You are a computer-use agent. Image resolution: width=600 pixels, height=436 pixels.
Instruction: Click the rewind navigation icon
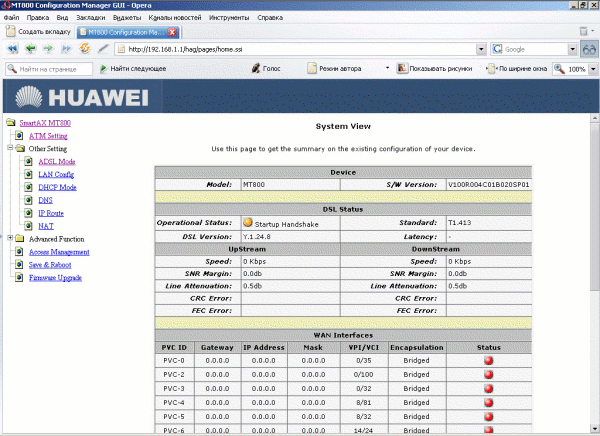click(x=13, y=49)
